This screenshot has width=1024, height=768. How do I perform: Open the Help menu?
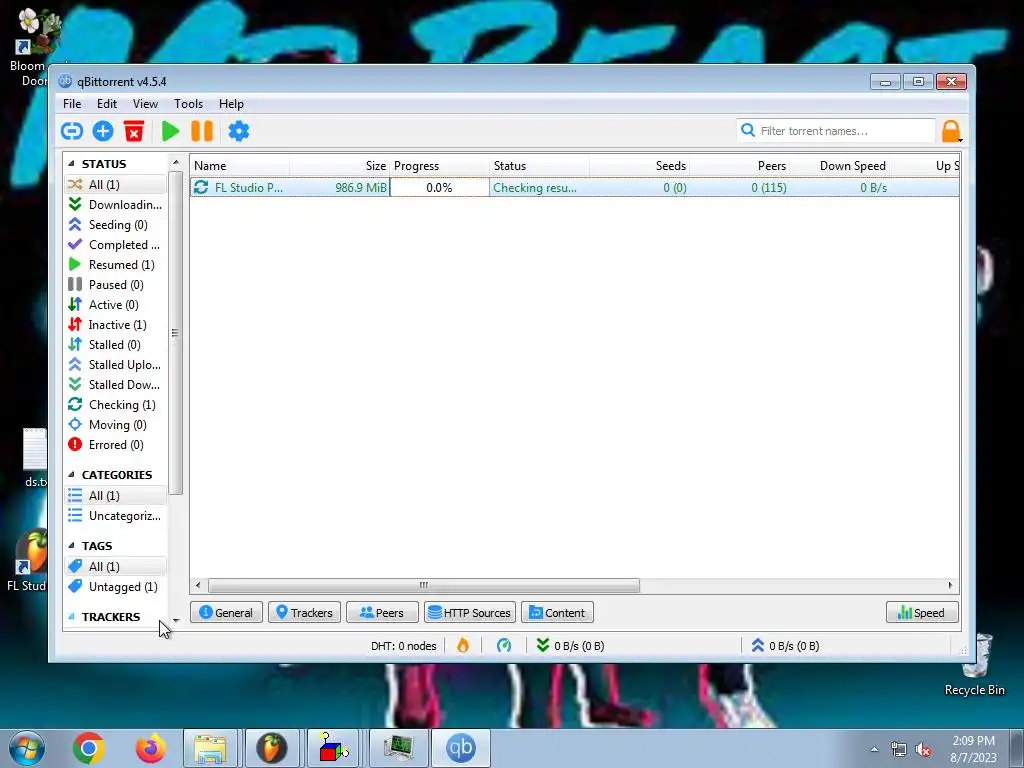231,104
